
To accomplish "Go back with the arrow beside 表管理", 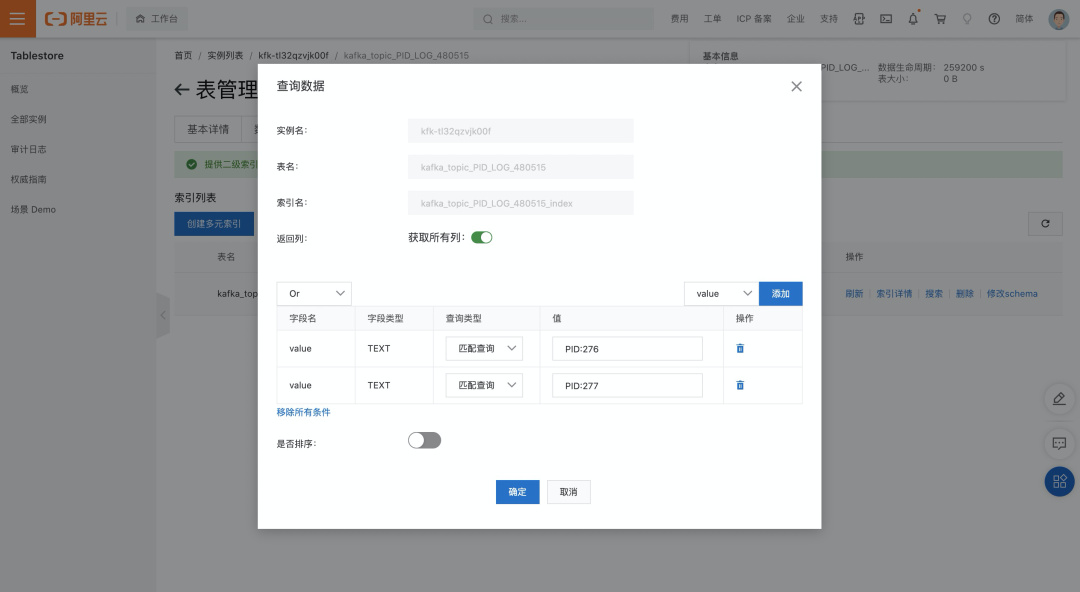I will 182,90.
